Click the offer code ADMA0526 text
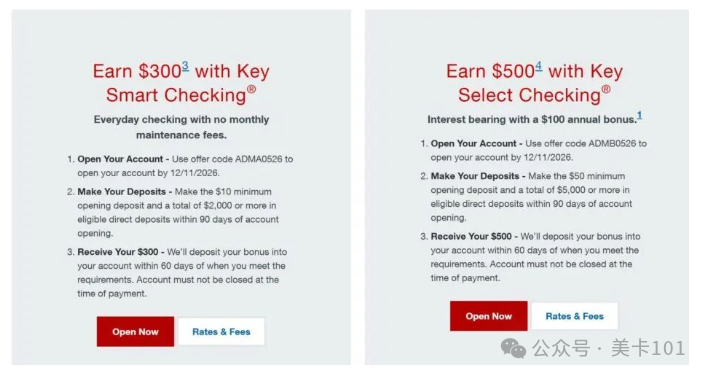The width and height of the screenshot is (708, 376). click(258, 159)
